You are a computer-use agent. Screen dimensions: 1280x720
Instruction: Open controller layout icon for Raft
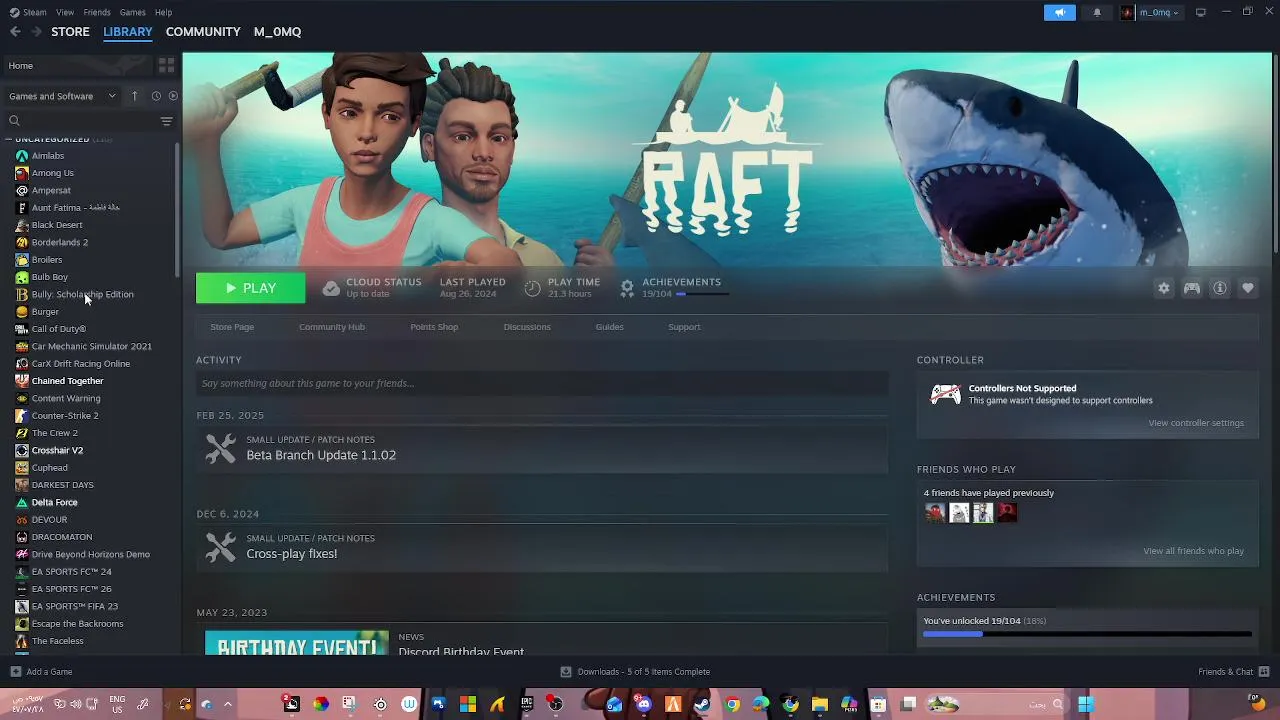1192,288
